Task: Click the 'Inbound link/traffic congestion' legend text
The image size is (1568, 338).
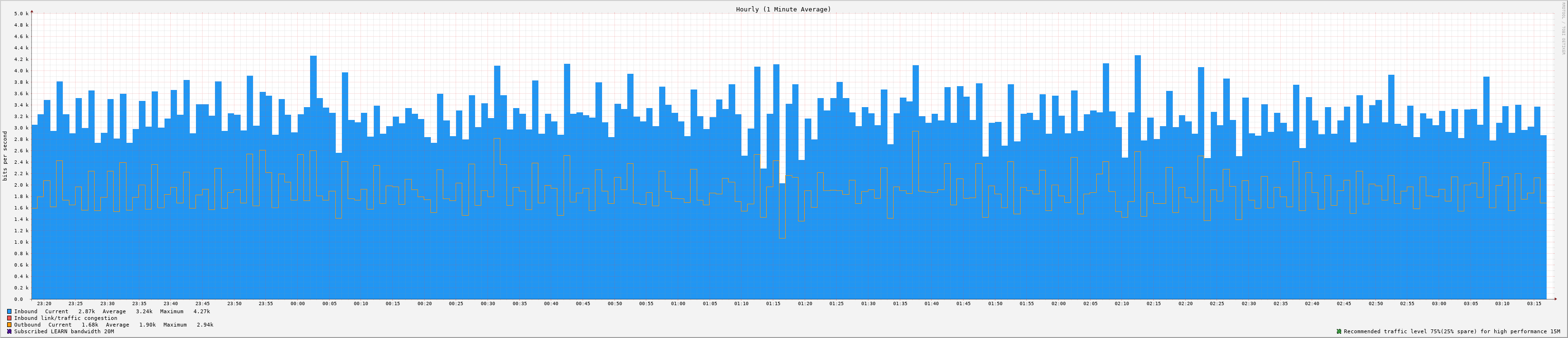Action: [66, 318]
